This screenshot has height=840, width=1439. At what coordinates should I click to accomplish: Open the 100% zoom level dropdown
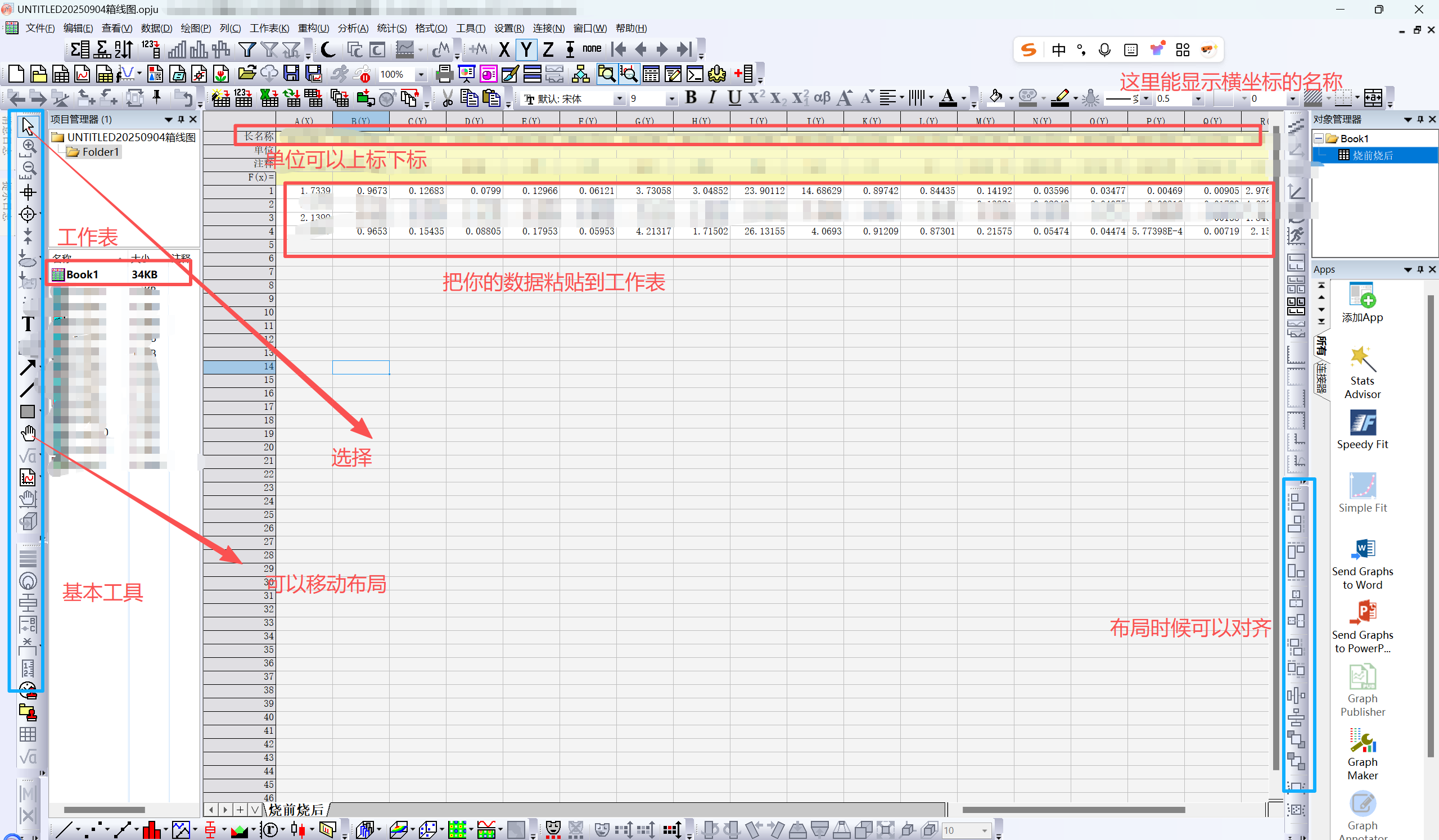(421, 75)
